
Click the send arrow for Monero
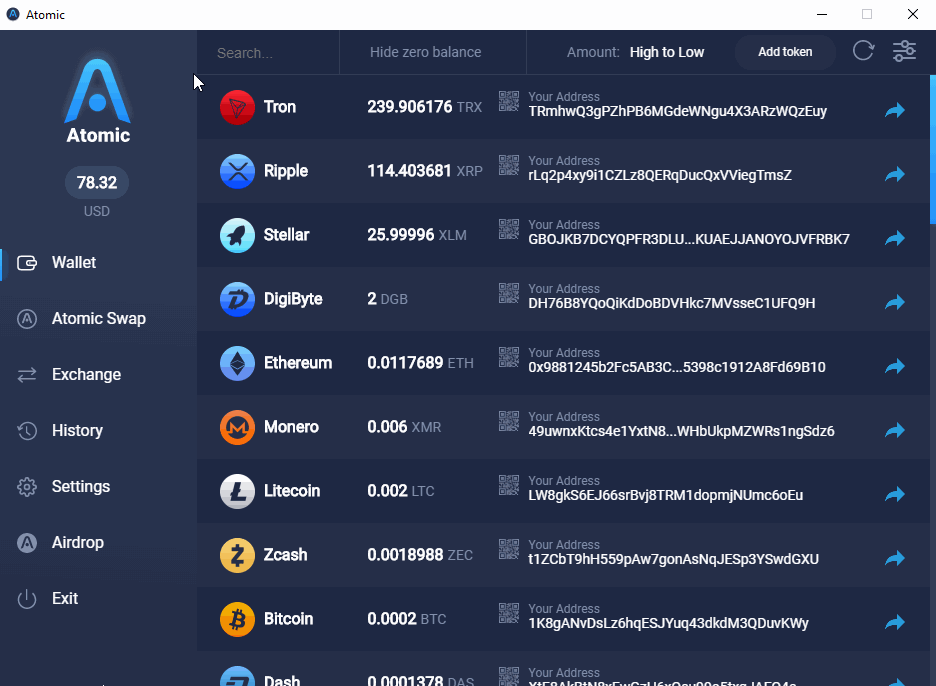895,430
